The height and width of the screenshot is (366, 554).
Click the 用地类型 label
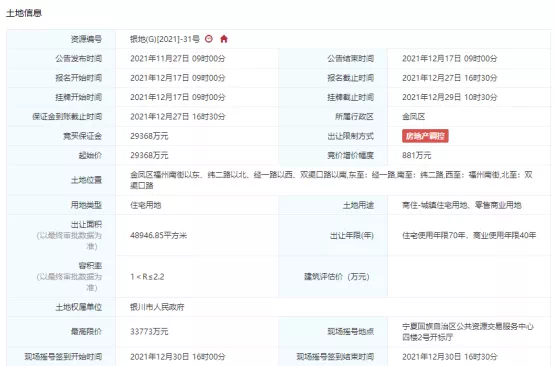coord(86,205)
